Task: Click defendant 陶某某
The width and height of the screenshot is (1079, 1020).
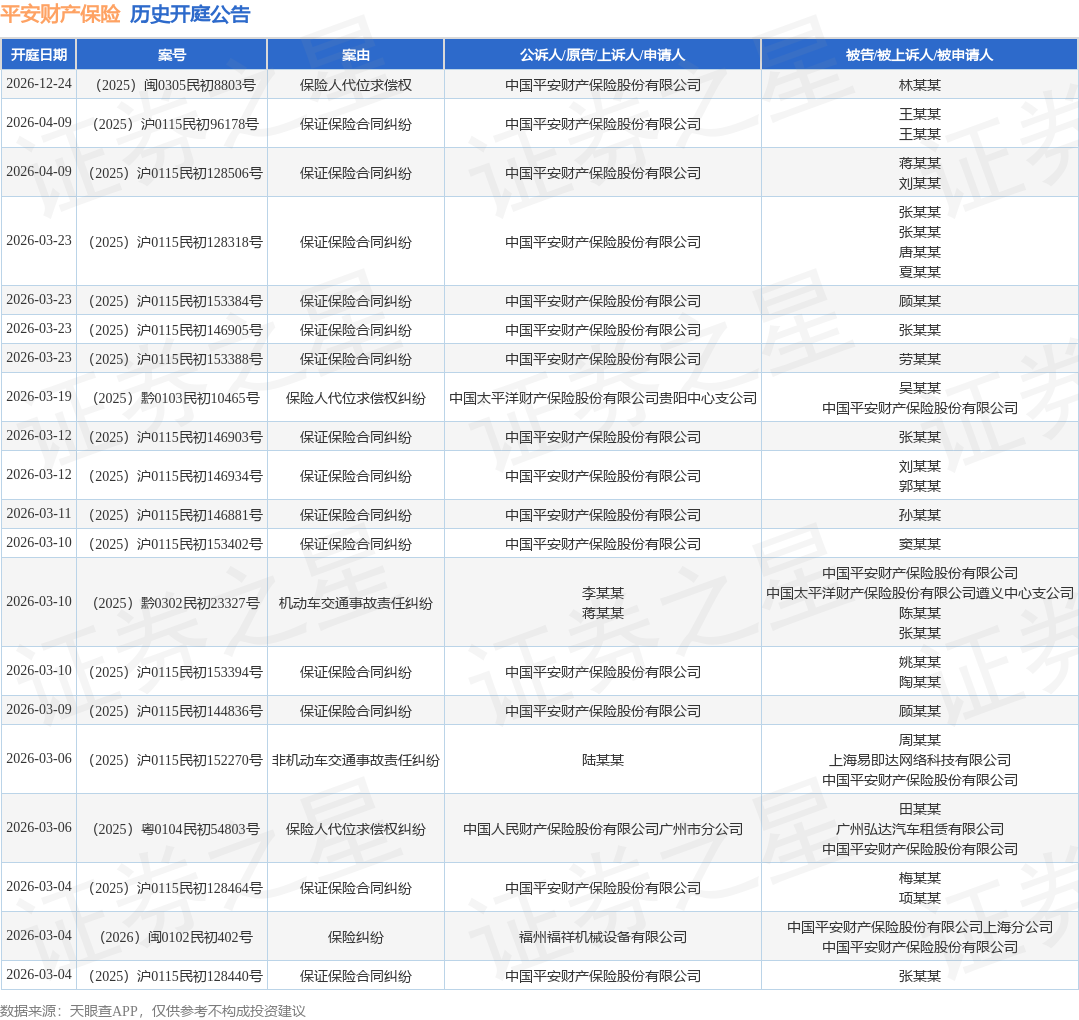Action: 919,681
